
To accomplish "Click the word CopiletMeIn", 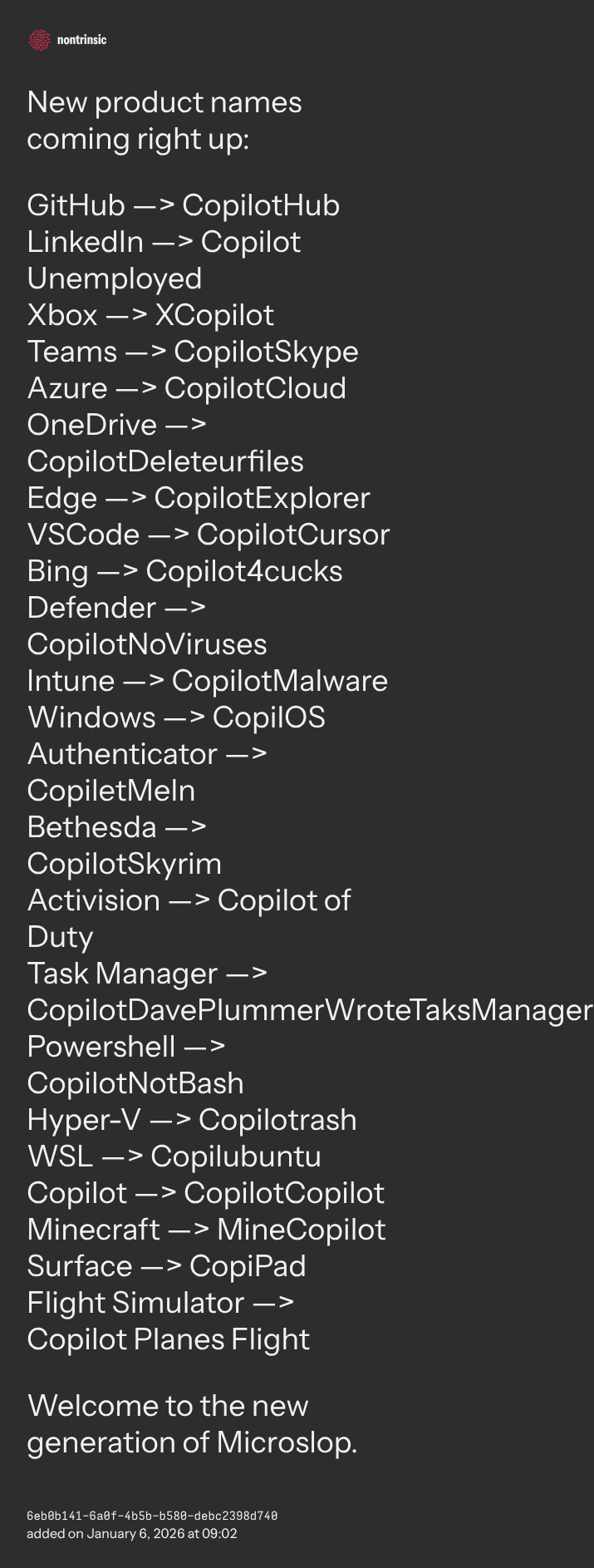I will click(x=110, y=791).
